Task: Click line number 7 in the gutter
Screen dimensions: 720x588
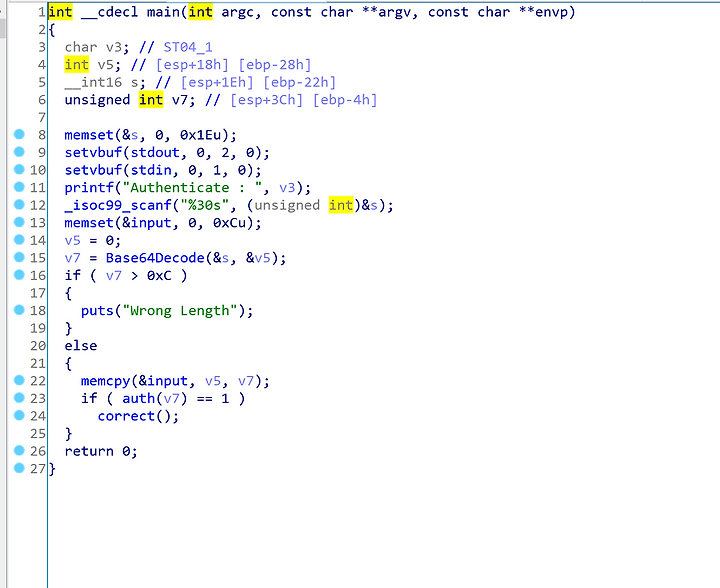Action: point(42,118)
